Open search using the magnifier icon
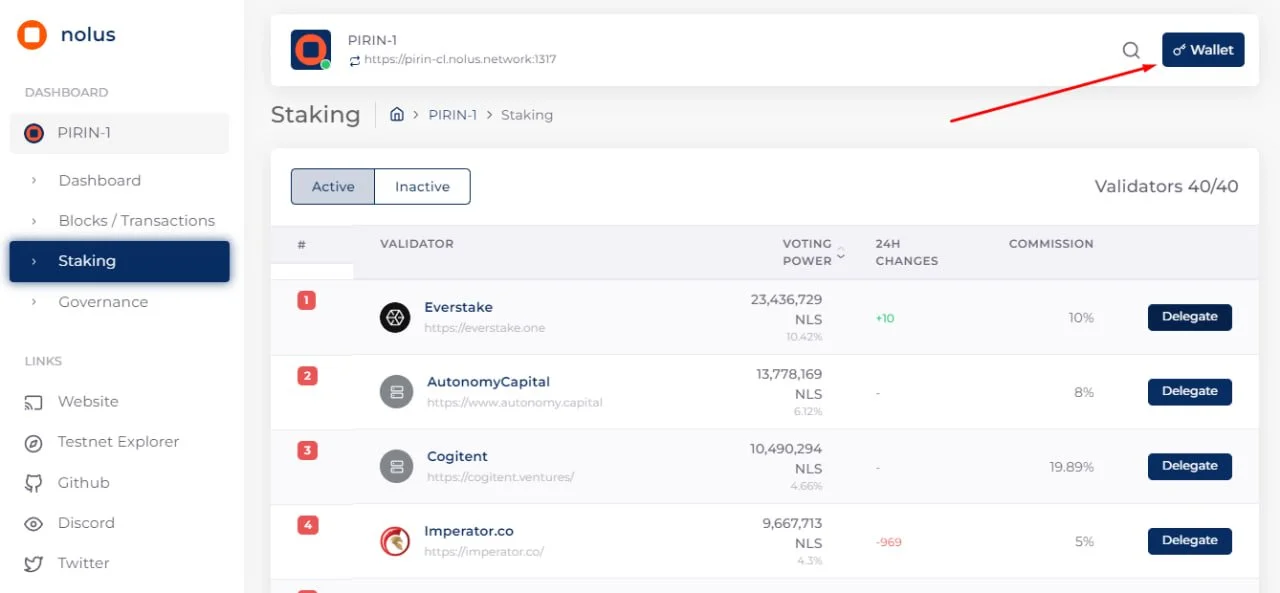 1131,50
